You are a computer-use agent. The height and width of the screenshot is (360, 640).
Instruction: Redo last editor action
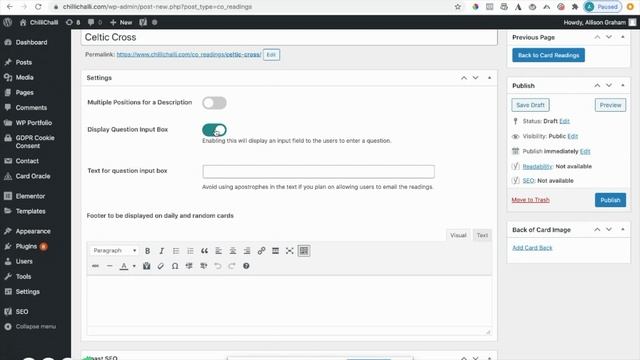click(232, 266)
